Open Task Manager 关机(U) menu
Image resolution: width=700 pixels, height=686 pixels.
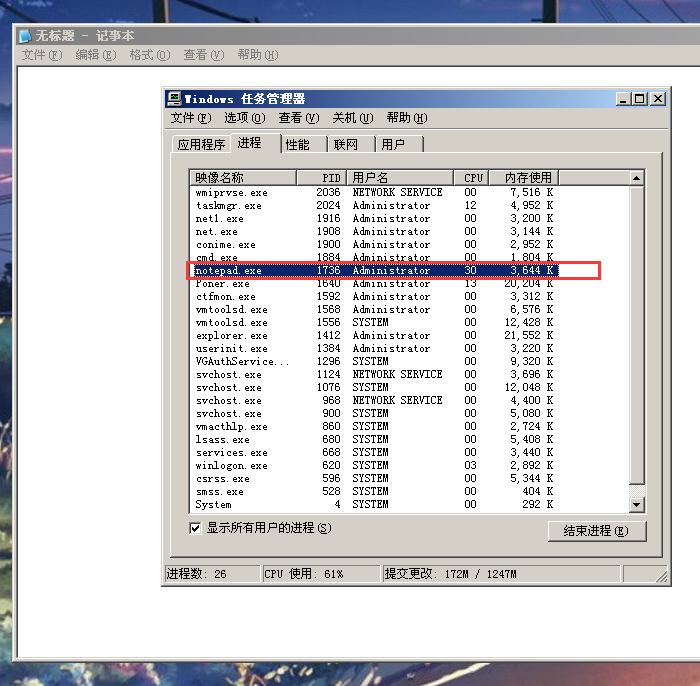tap(353, 118)
